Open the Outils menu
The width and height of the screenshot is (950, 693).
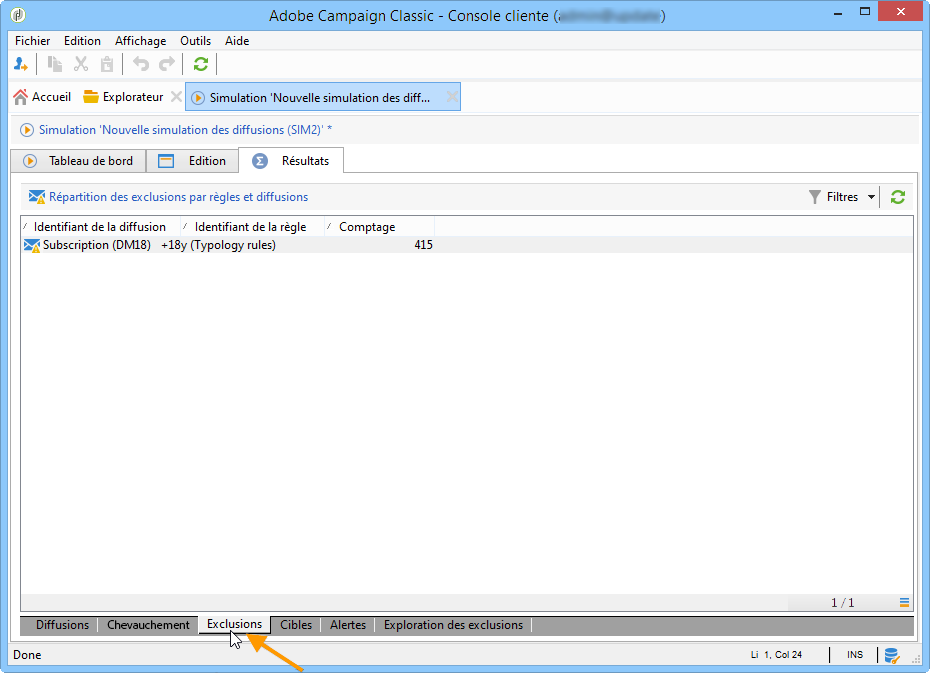(196, 41)
